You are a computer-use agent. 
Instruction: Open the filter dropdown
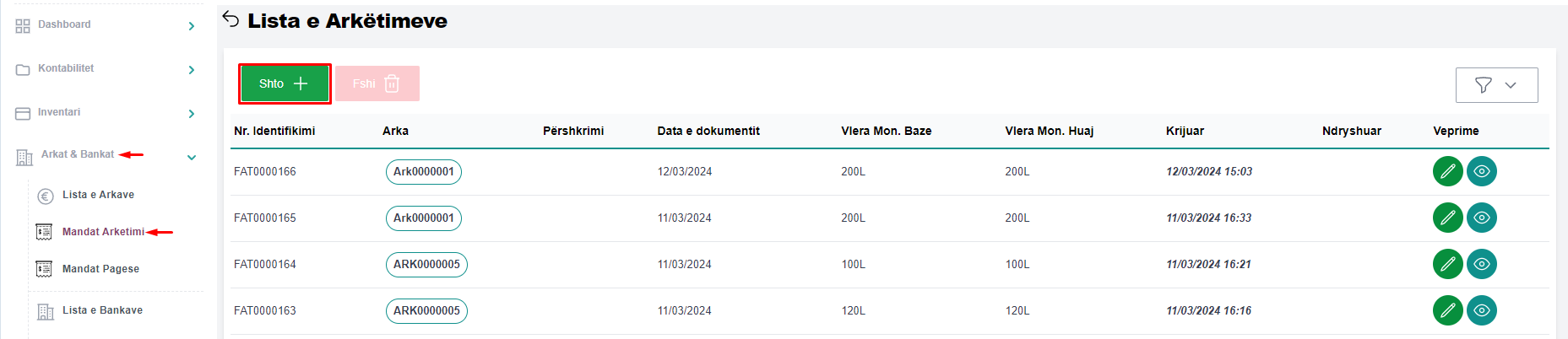[x=1496, y=85]
